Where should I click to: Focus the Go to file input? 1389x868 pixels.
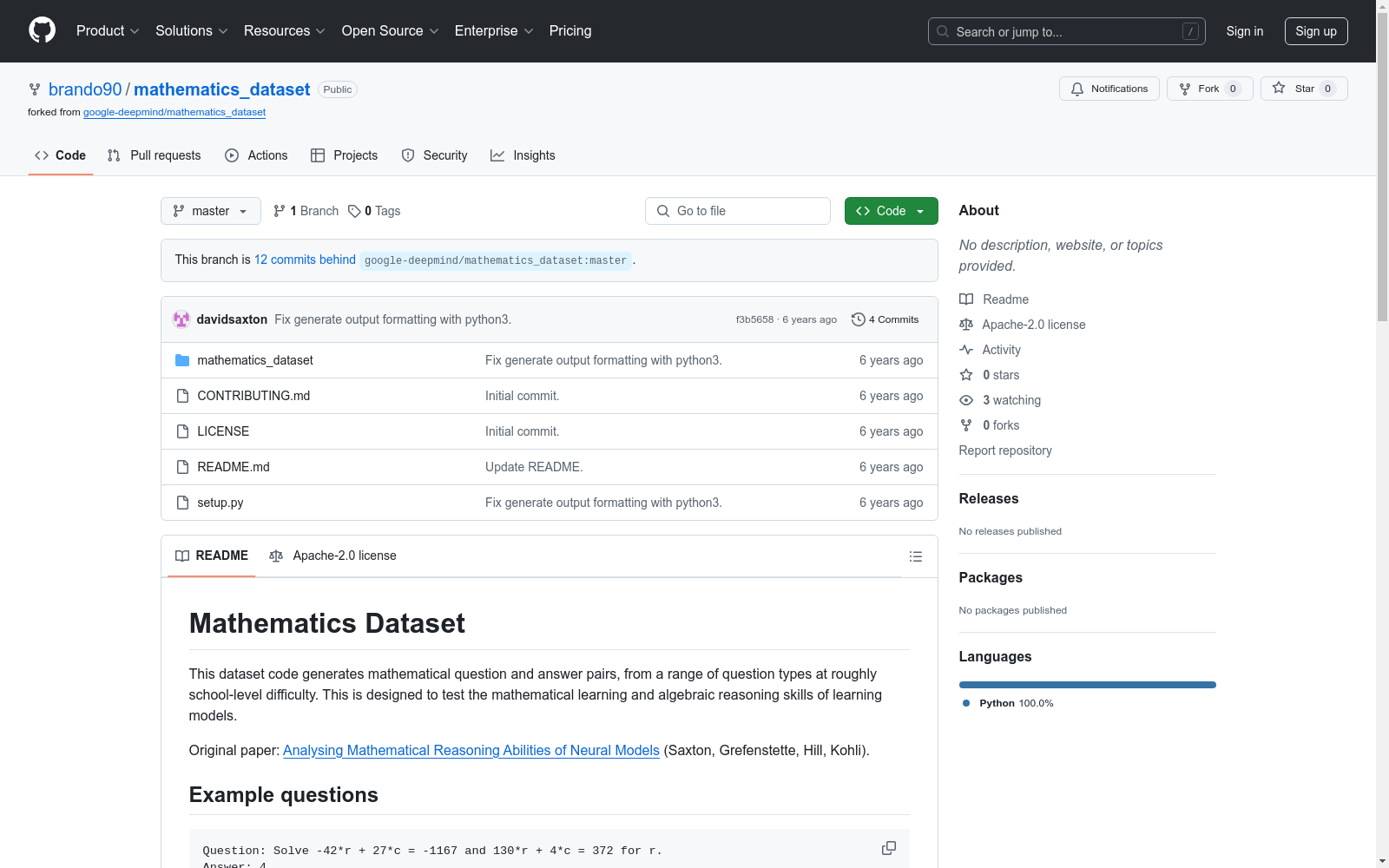coord(738,211)
